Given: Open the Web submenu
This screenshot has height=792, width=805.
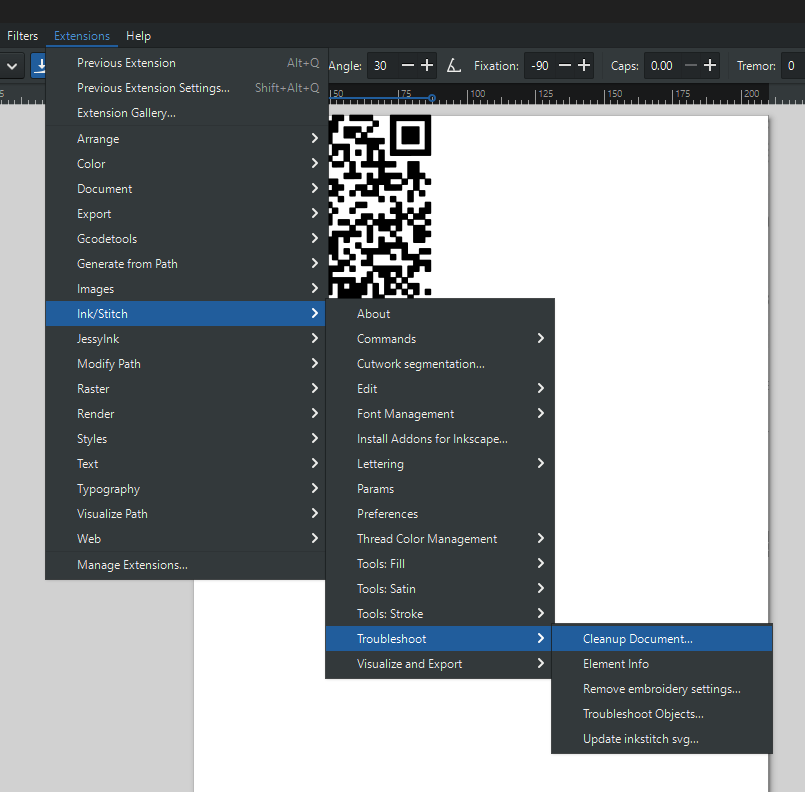Looking at the screenshot, I should click(x=185, y=538).
